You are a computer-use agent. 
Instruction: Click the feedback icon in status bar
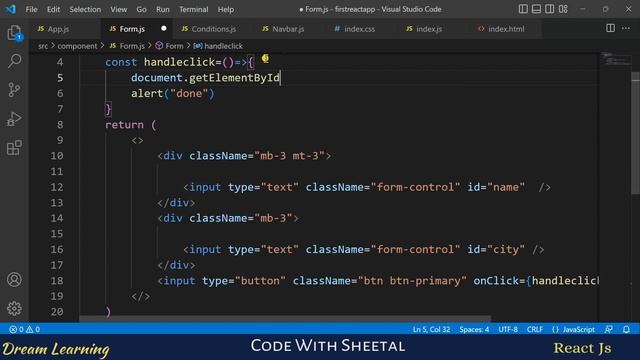pyautogui.click(x=609, y=329)
